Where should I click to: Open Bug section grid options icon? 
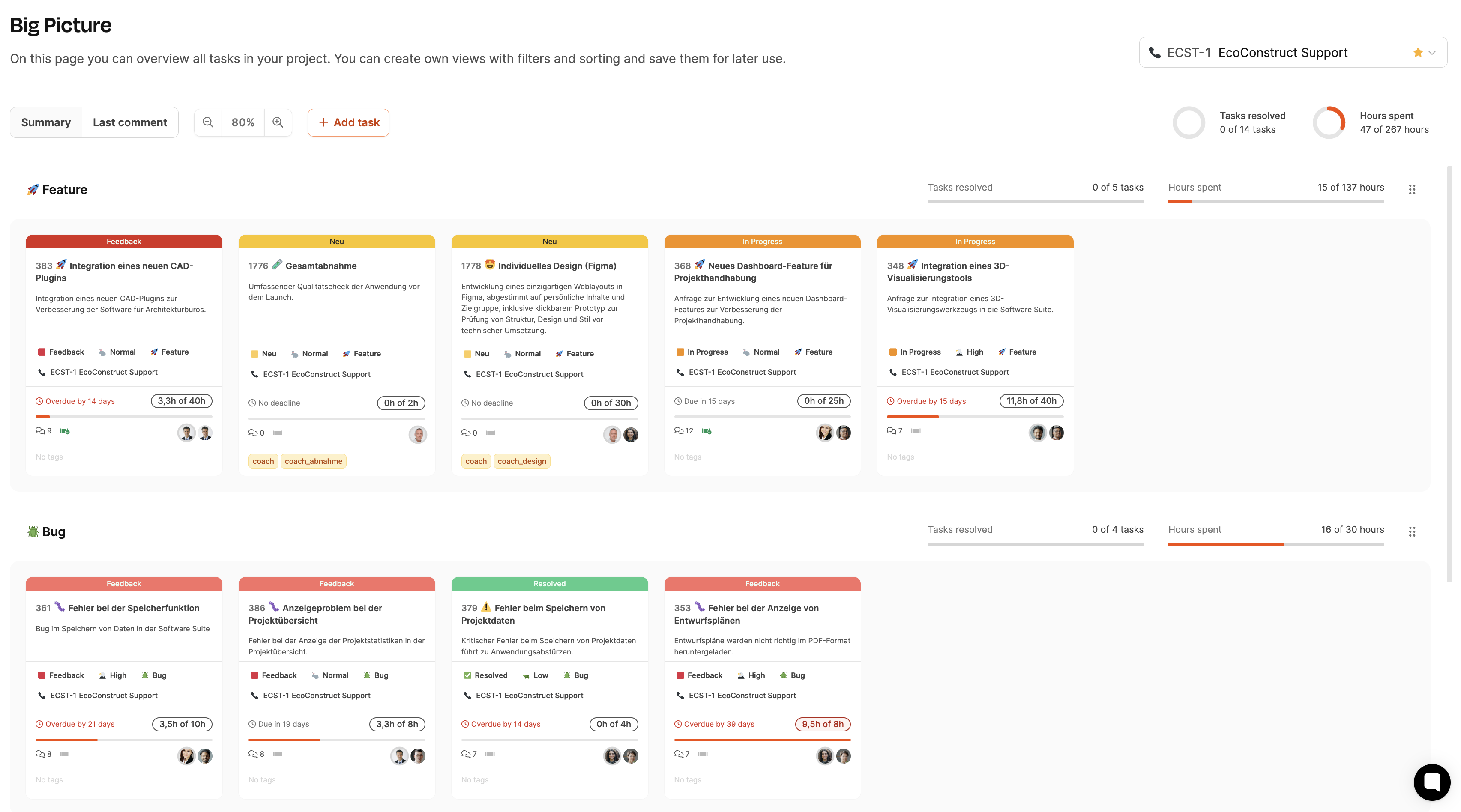[1412, 531]
